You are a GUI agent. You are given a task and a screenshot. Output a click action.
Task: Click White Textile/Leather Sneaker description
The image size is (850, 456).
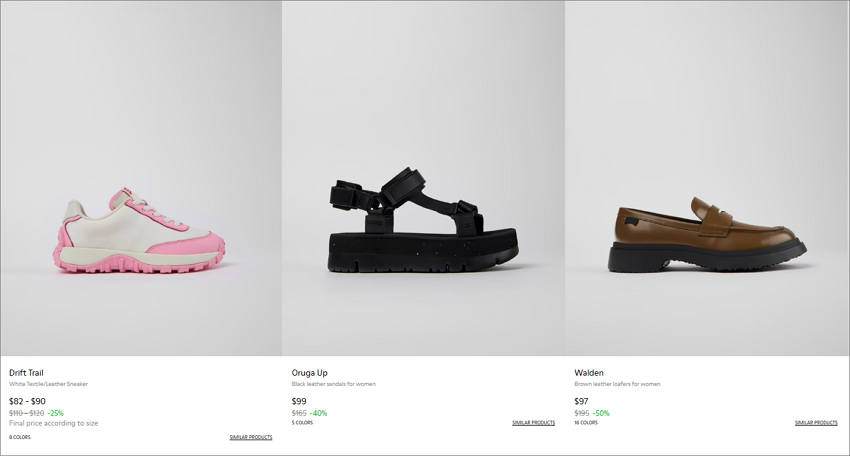tap(48, 384)
